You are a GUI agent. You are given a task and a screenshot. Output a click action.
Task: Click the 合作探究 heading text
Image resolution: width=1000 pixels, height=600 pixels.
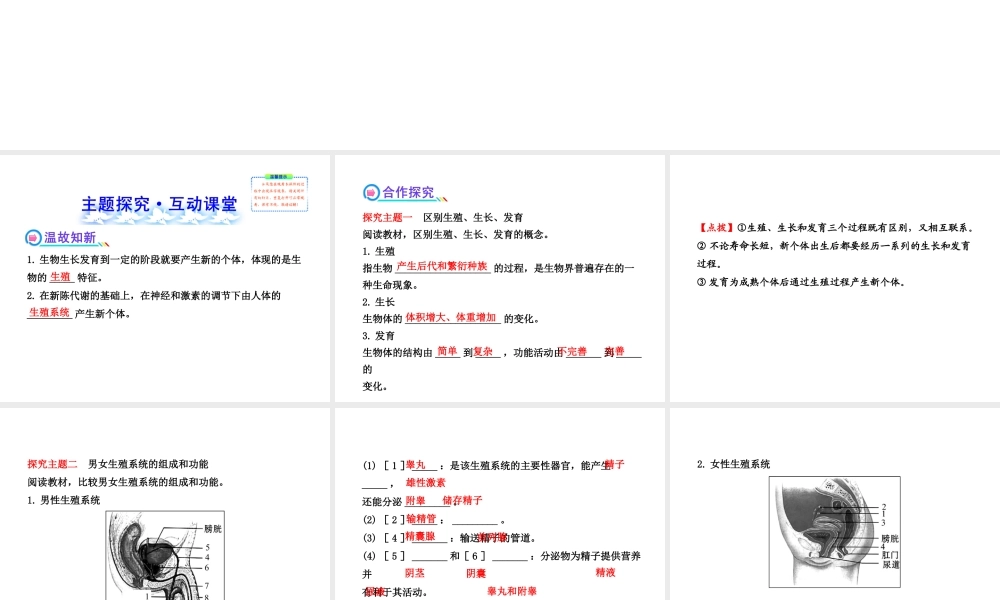click(x=408, y=193)
